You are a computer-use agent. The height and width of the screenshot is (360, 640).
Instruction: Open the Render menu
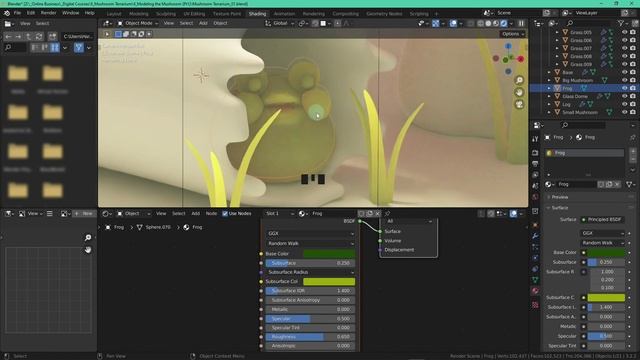coord(49,13)
